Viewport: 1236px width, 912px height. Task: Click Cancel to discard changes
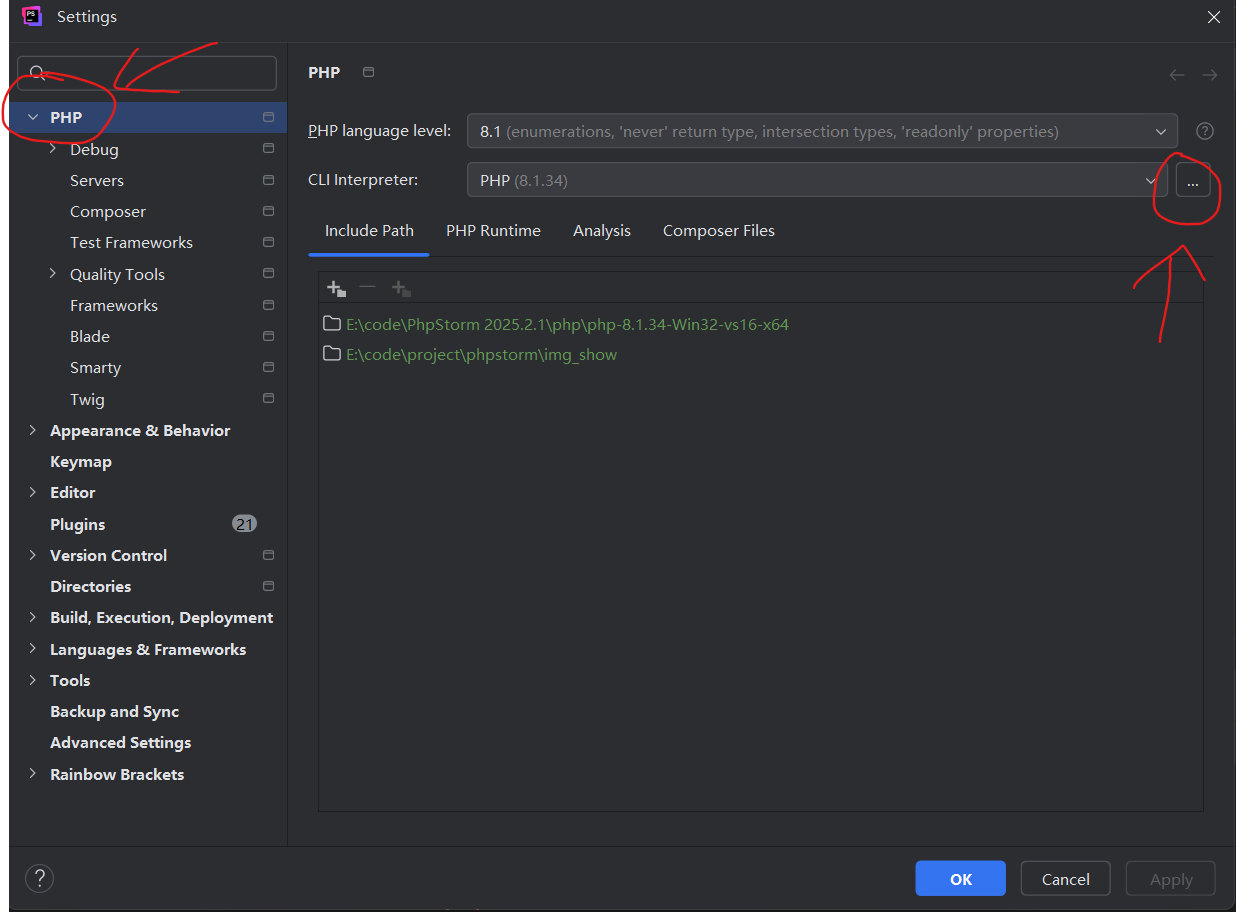[1065, 878]
